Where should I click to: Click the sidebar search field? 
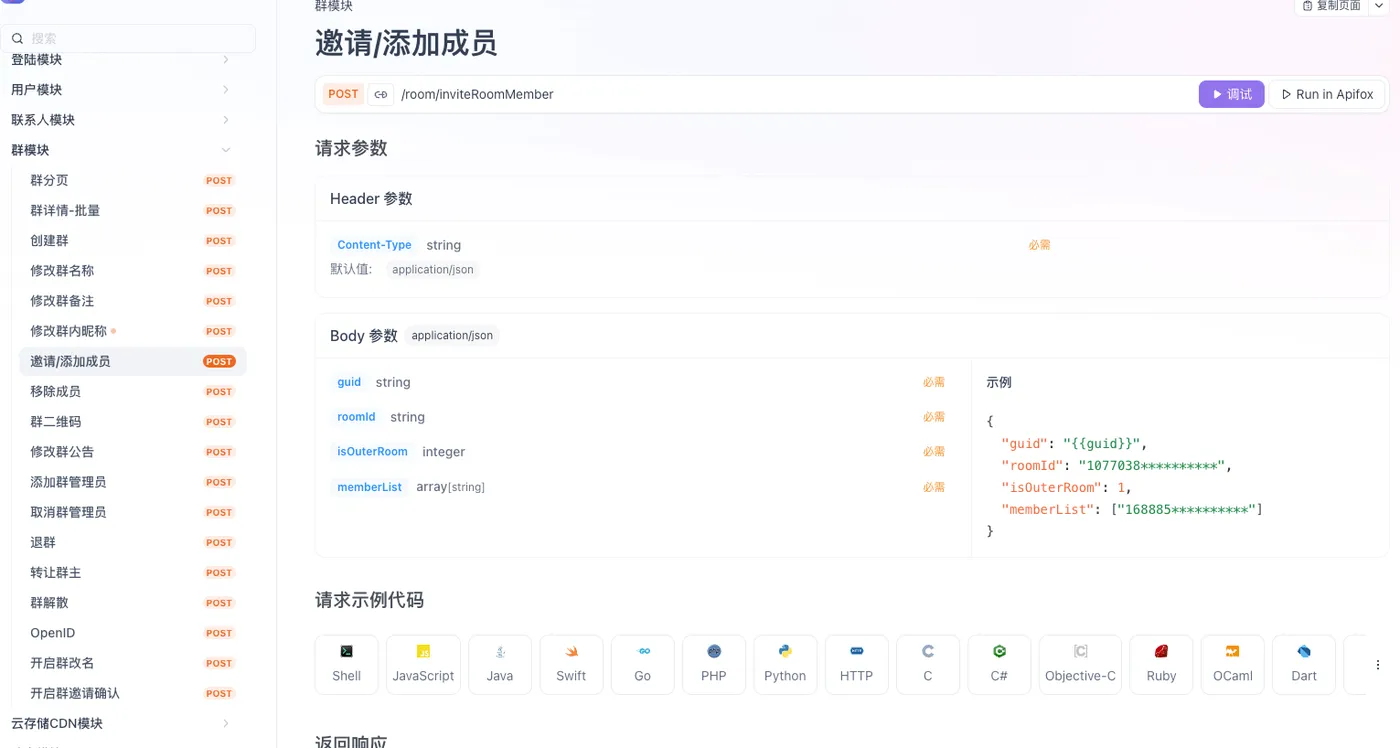[128, 37]
